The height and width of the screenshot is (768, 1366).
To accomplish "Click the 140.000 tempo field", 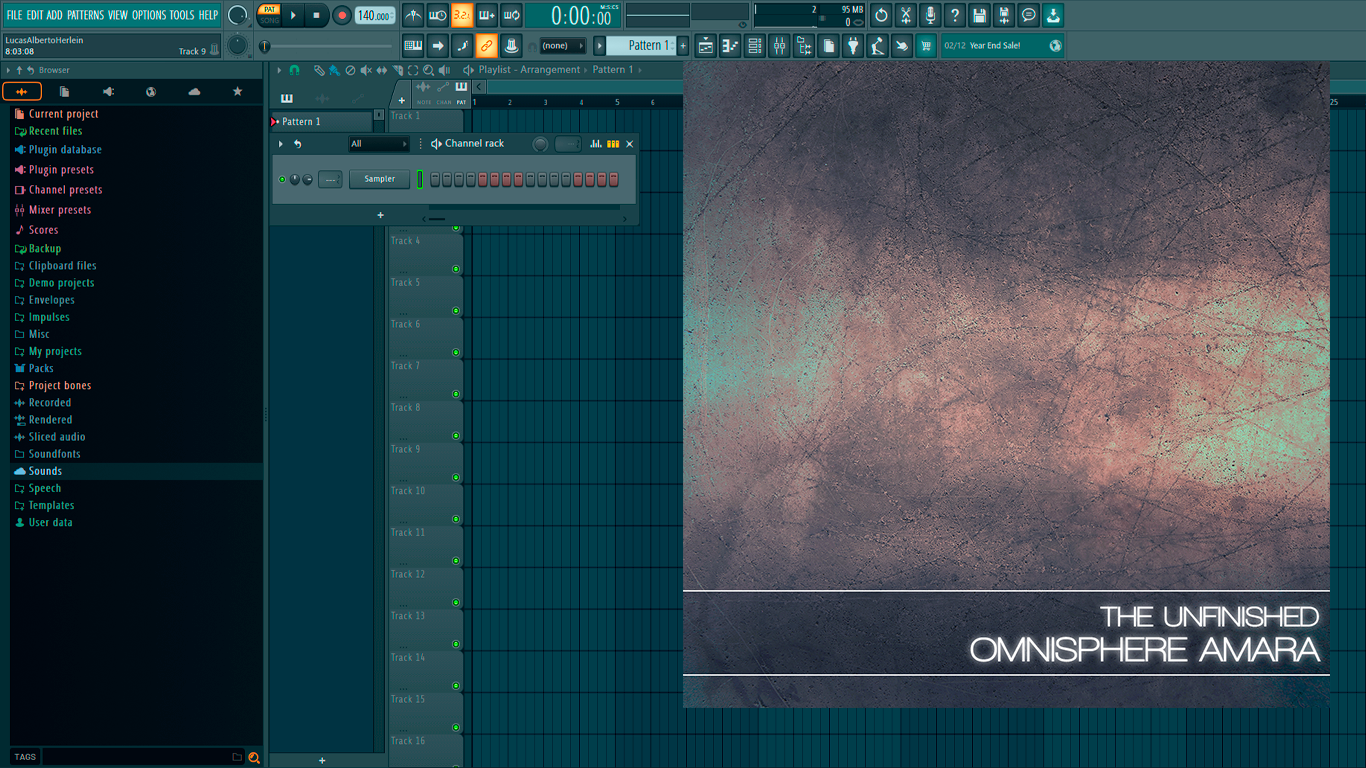I will [375, 15].
